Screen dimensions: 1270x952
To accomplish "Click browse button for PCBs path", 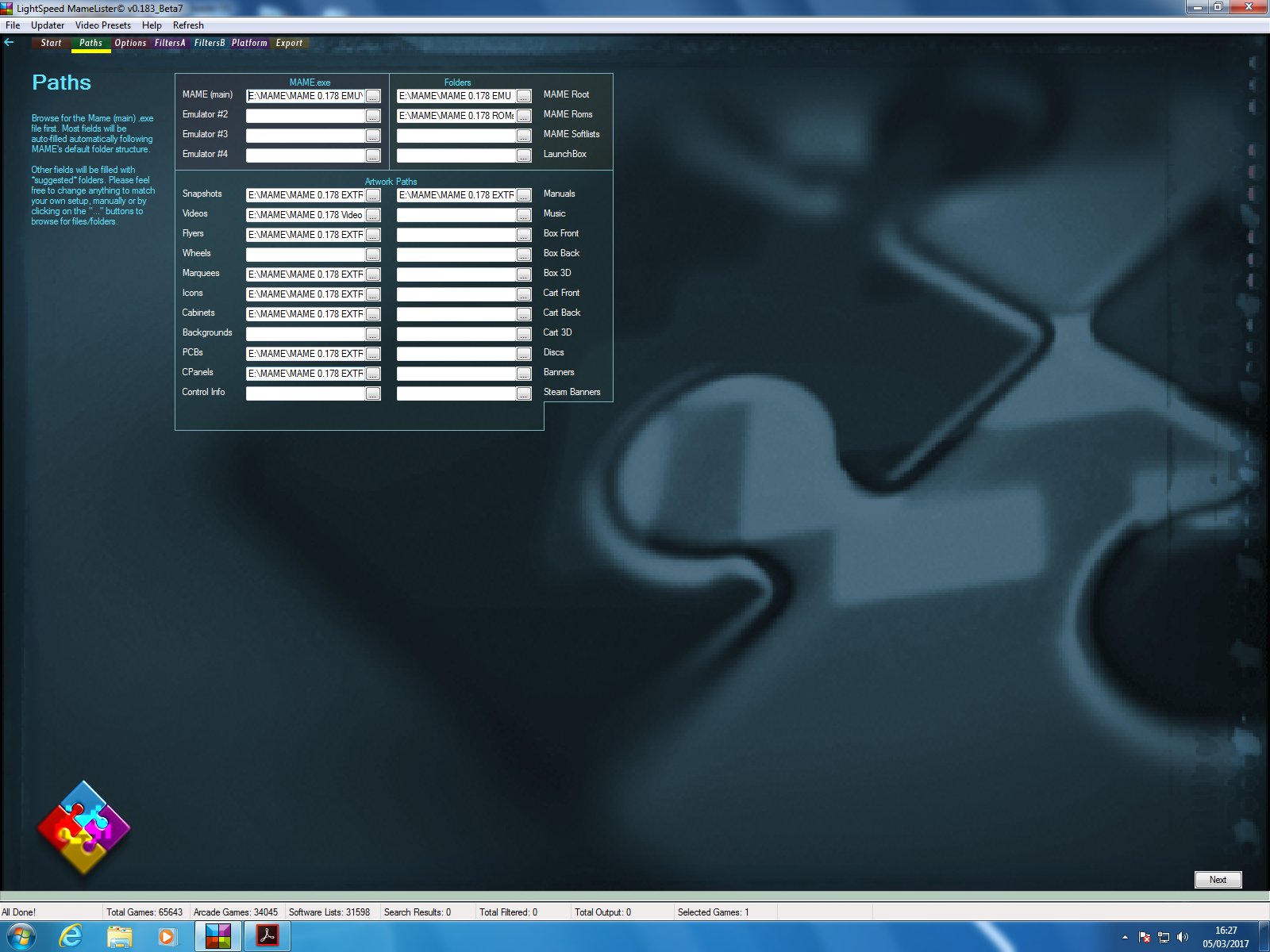I will [x=373, y=354].
